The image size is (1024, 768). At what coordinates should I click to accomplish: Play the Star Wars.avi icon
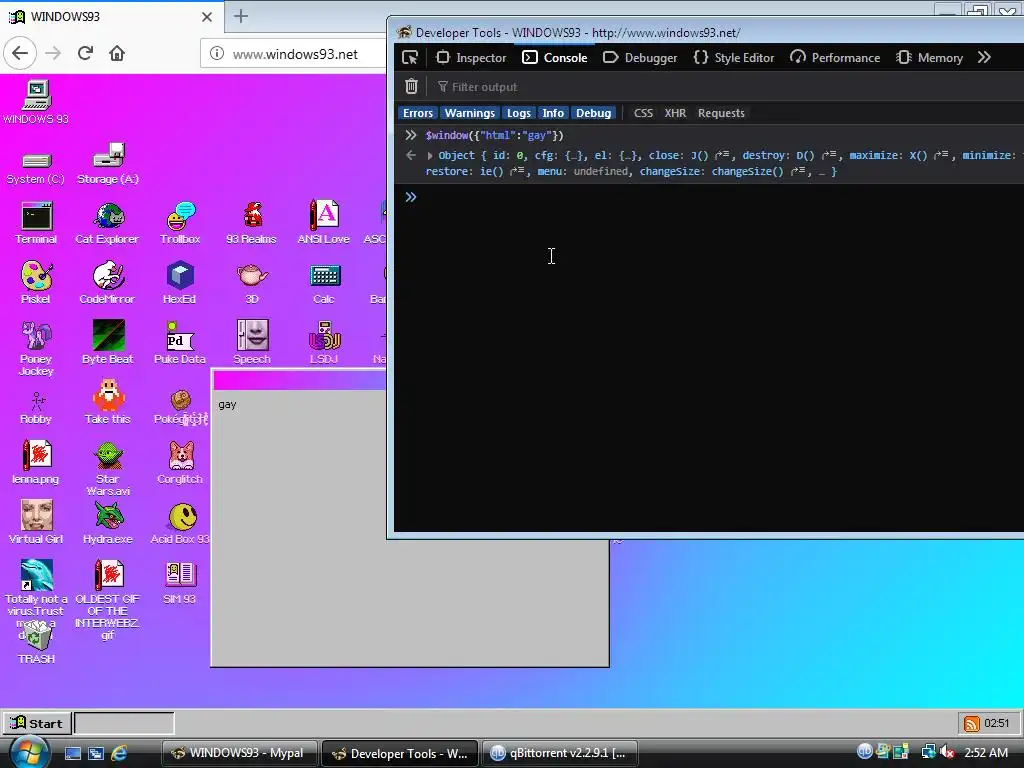tap(108, 468)
